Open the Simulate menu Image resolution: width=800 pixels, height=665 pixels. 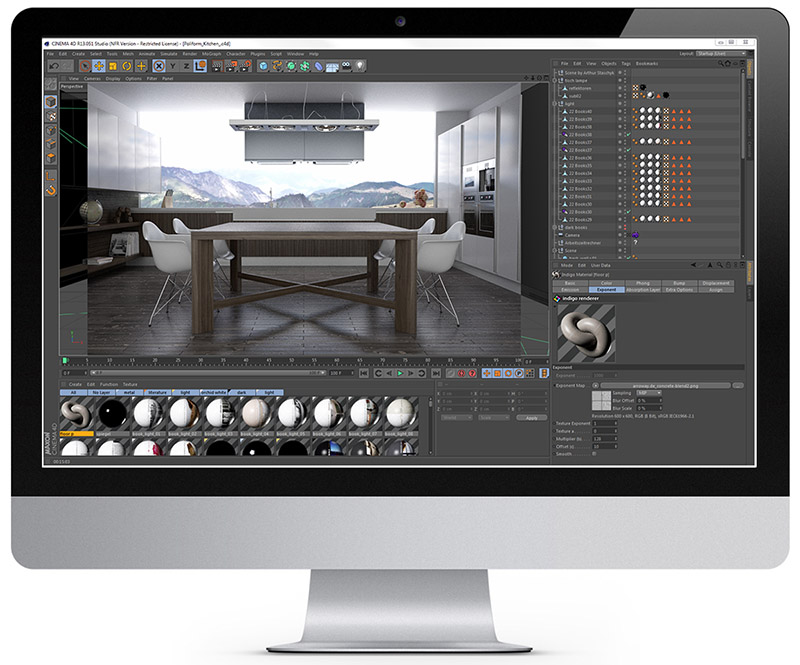pos(169,54)
